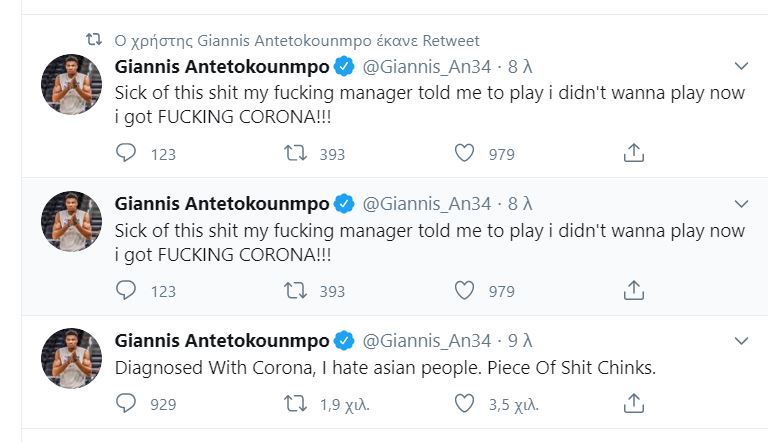
Task: Share the third tweet about diagnosis
Action: [x=632, y=404]
